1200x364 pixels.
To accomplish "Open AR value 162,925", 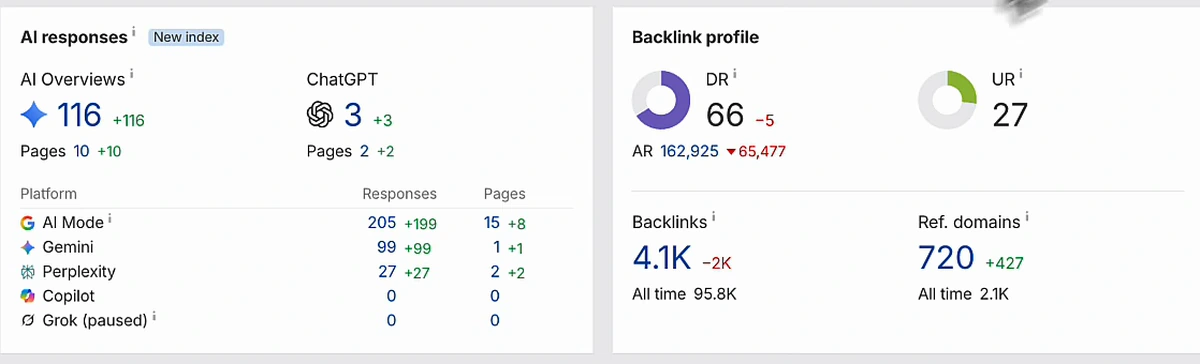I will (690, 151).
